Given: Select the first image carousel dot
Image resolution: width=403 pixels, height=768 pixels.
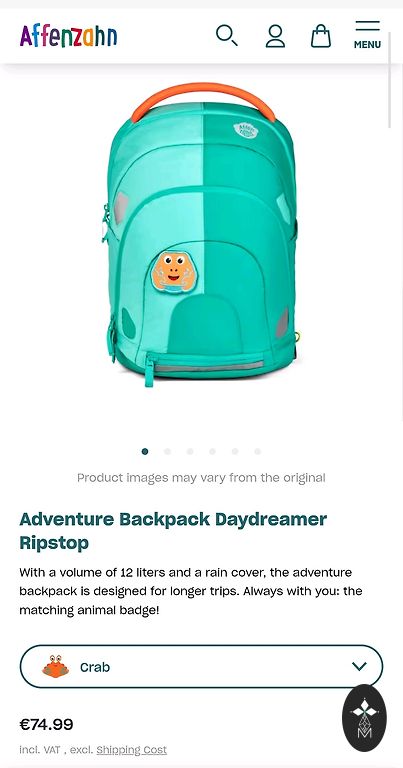Looking at the screenshot, I should 145,452.
